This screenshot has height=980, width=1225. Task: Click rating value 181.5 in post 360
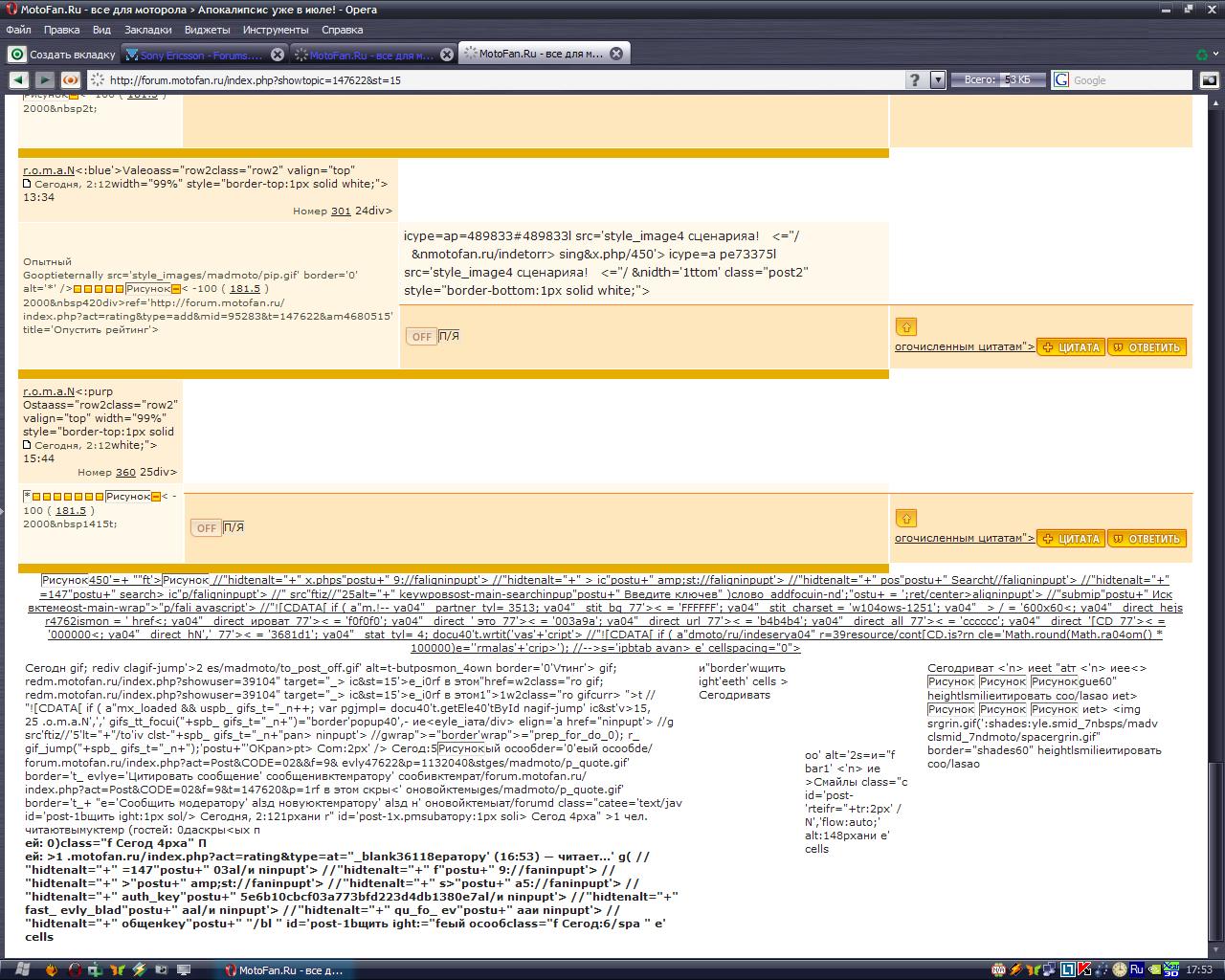[x=71, y=511]
